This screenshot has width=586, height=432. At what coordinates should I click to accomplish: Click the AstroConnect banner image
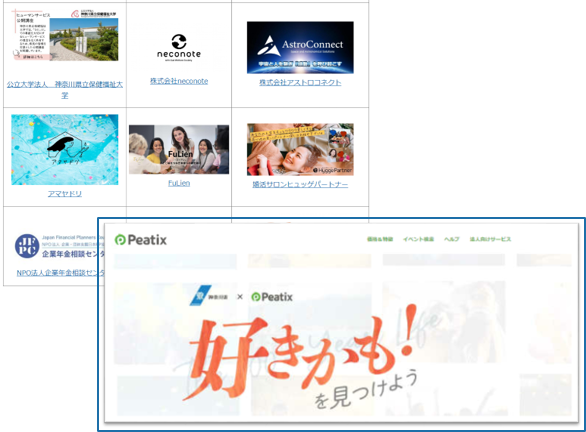pyautogui.click(x=300, y=47)
